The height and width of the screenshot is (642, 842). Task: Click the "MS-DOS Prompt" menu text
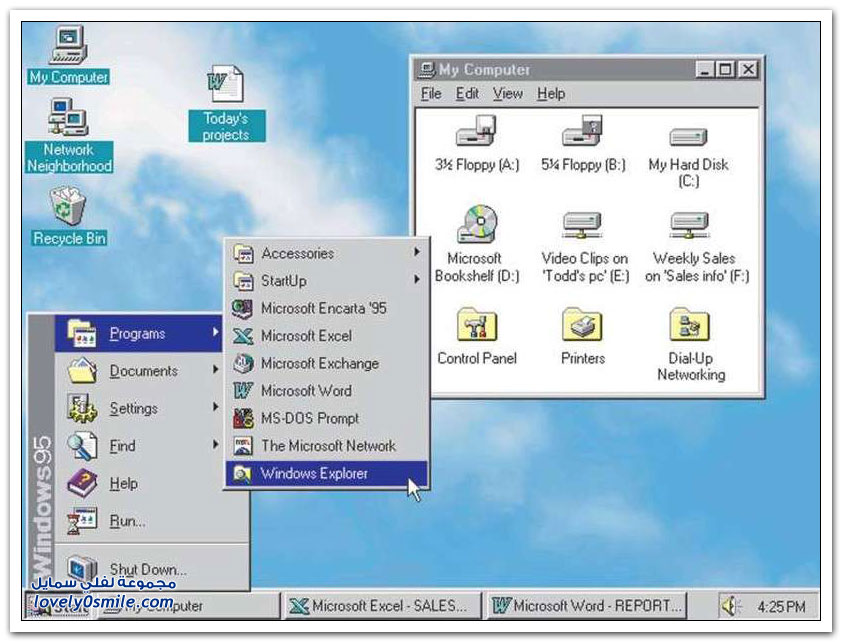(x=310, y=418)
